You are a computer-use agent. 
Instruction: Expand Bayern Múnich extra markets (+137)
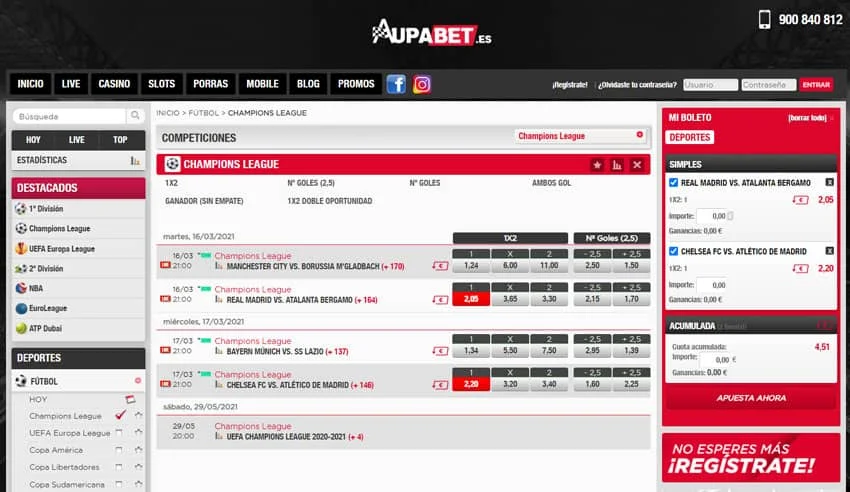[337, 352]
